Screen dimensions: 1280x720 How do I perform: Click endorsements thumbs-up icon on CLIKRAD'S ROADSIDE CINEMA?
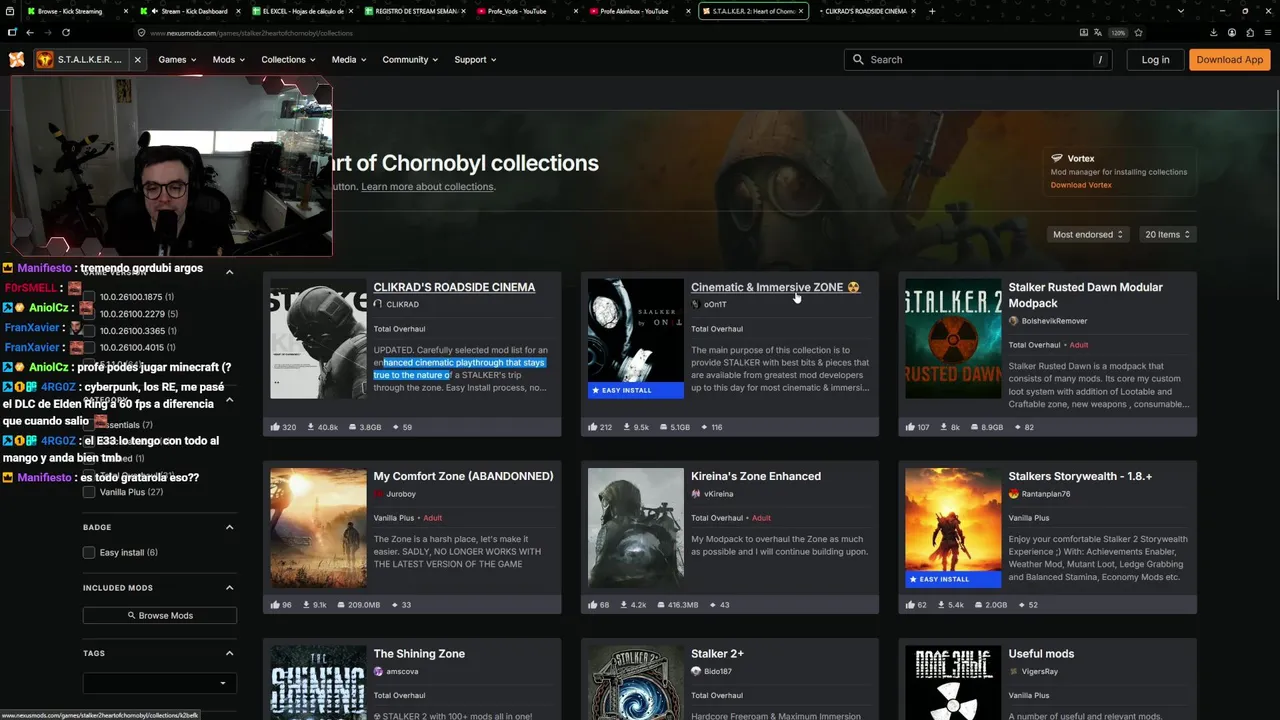click(275, 427)
